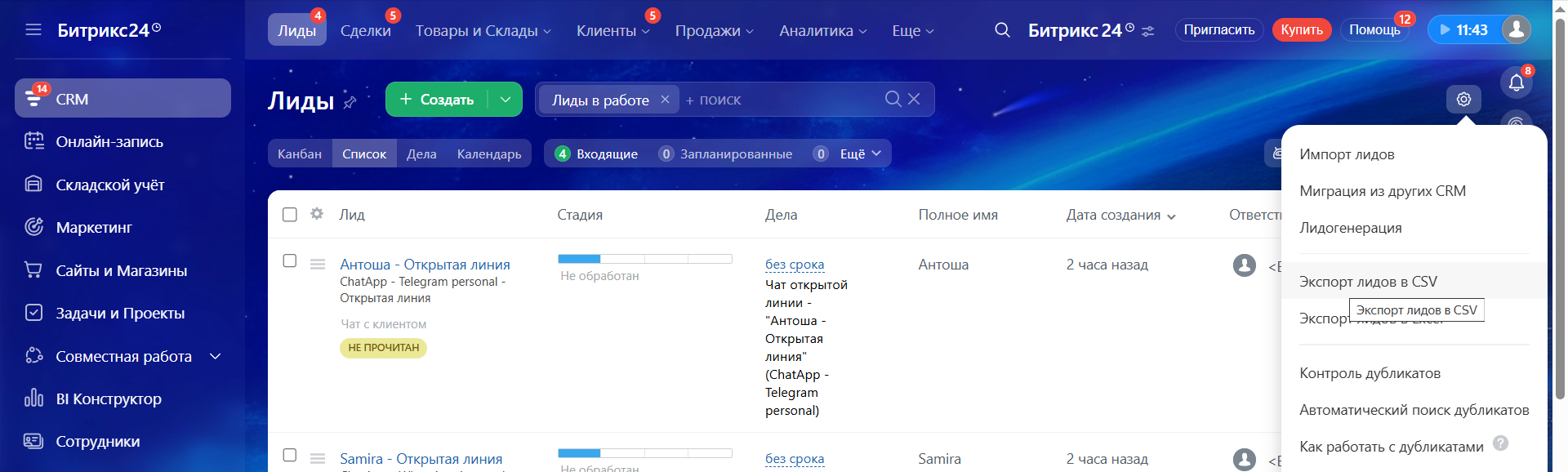Open the grid settings gear in table header
Image resolution: width=1568 pixels, height=472 pixels.
click(317, 214)
